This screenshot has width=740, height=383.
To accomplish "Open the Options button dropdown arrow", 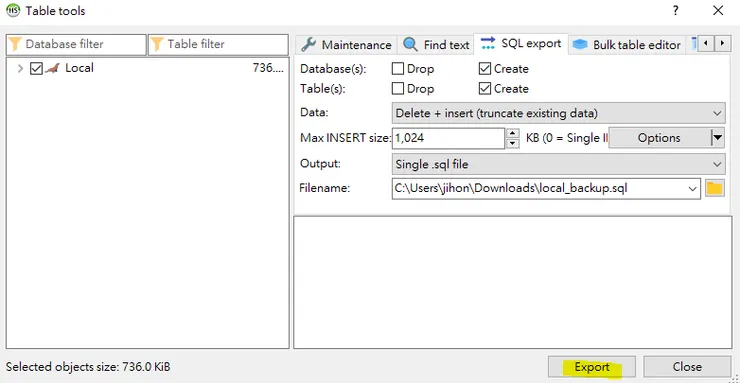I will pos(717,138).
